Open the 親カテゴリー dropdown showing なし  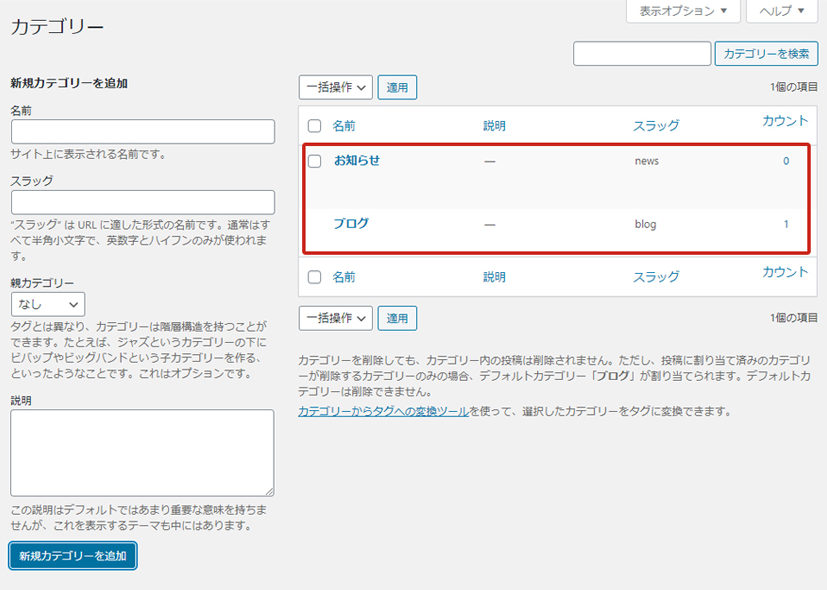pyautogui.click(x=48, y=304)
